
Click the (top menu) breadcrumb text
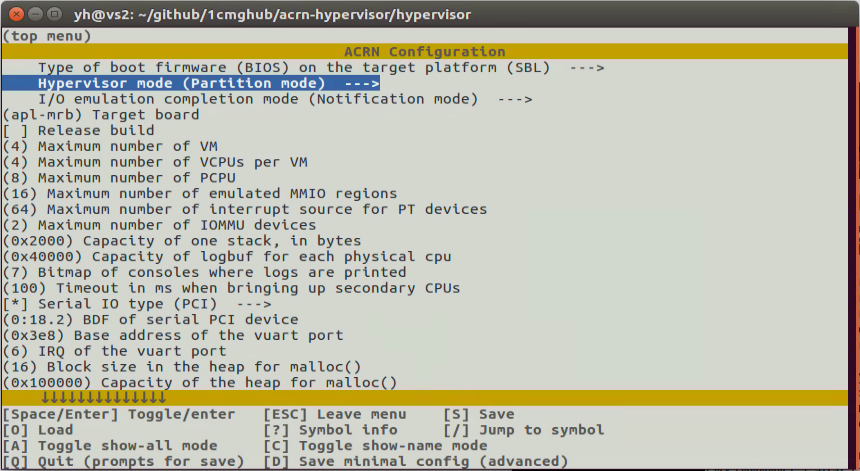click(47, 36)
